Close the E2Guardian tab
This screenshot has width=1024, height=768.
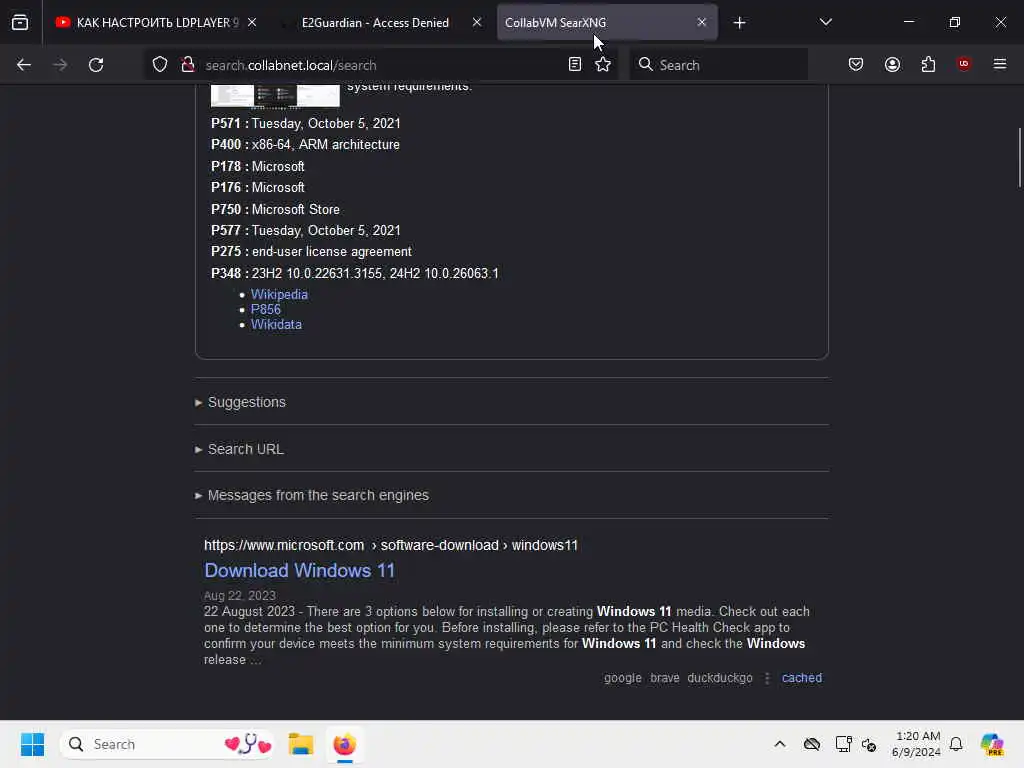(x=477, y=23)
